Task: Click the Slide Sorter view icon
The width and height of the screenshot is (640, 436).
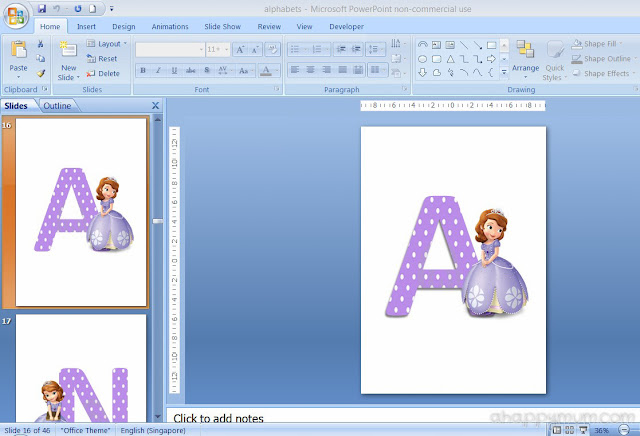Action: coord(569,430)
